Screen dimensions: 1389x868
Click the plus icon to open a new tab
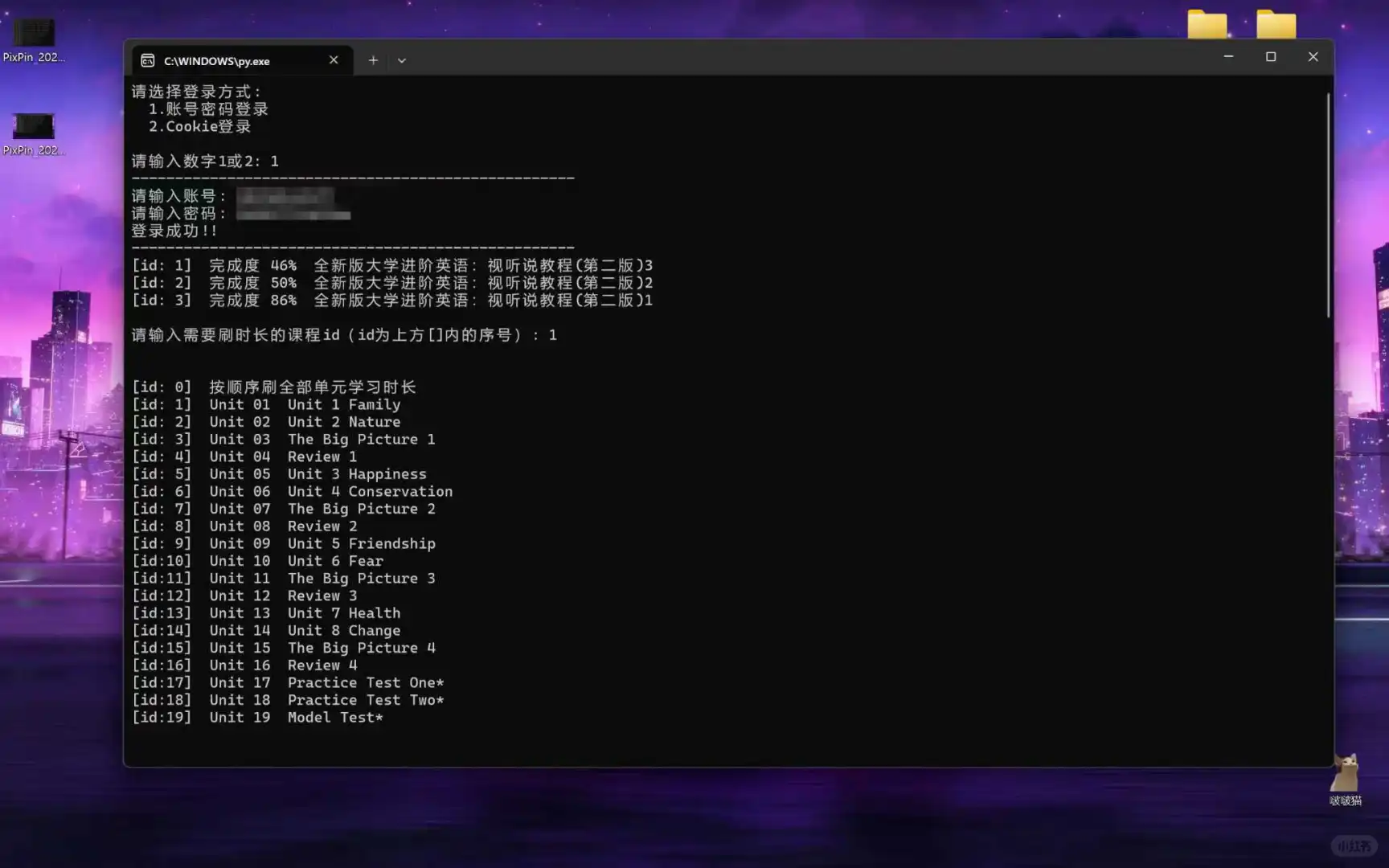point(373,59)
